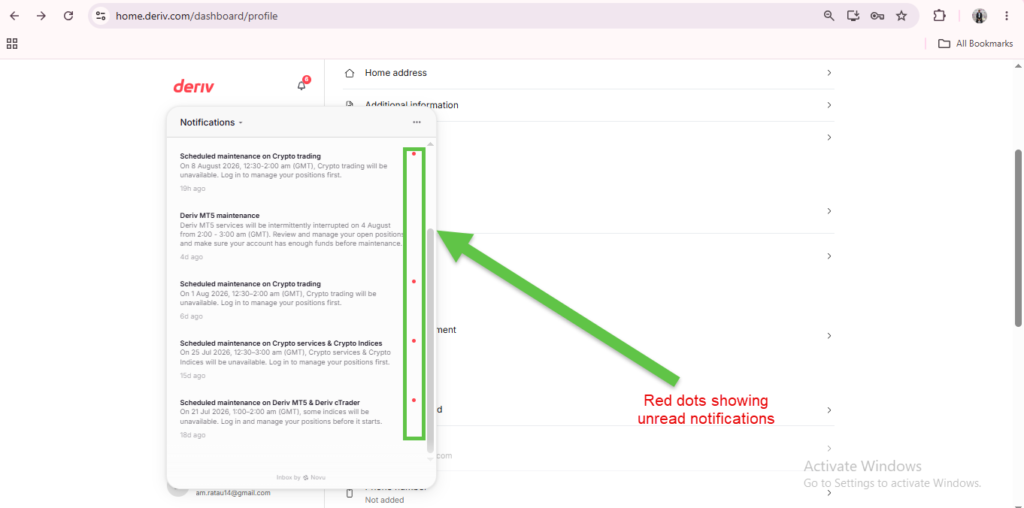Expand Home address chevron
Screen dimensions: 1024x508
click(829, 73)
